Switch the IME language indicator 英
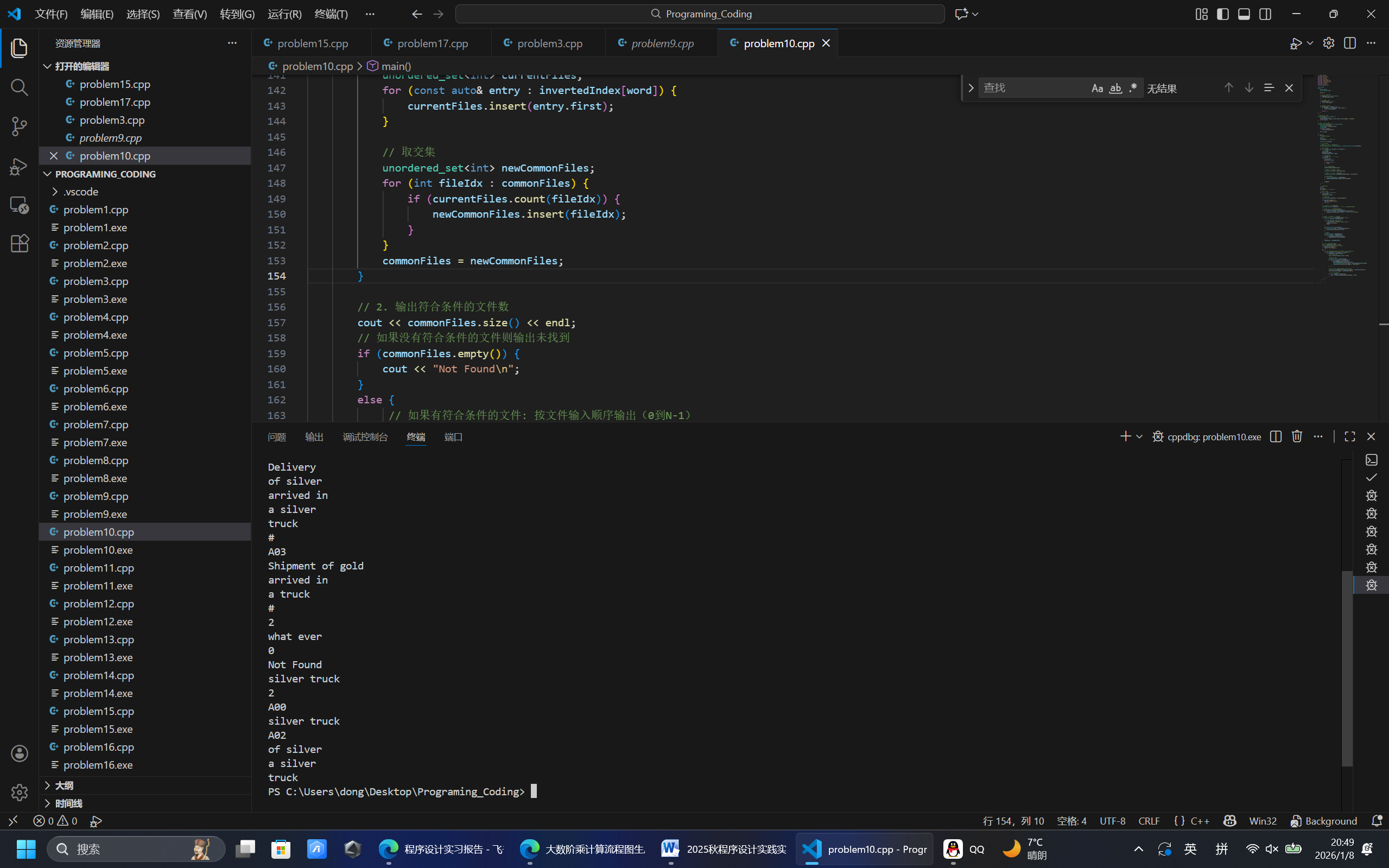 click(x=1190, y=848)
